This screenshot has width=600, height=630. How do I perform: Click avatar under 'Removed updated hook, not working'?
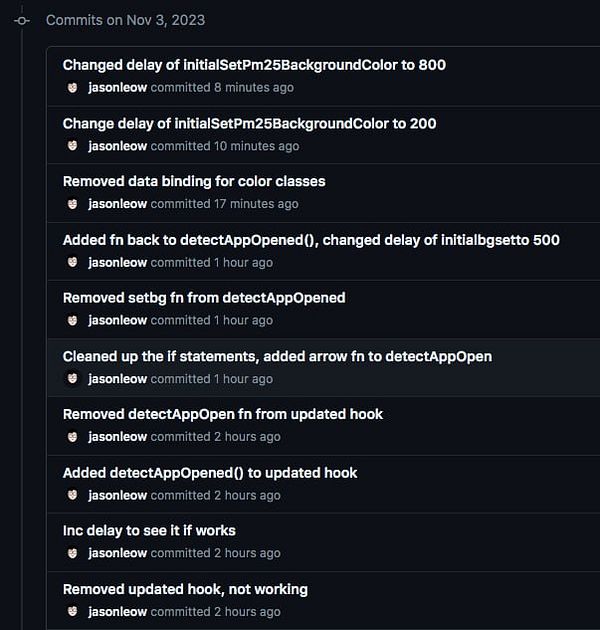coord(72,612)
